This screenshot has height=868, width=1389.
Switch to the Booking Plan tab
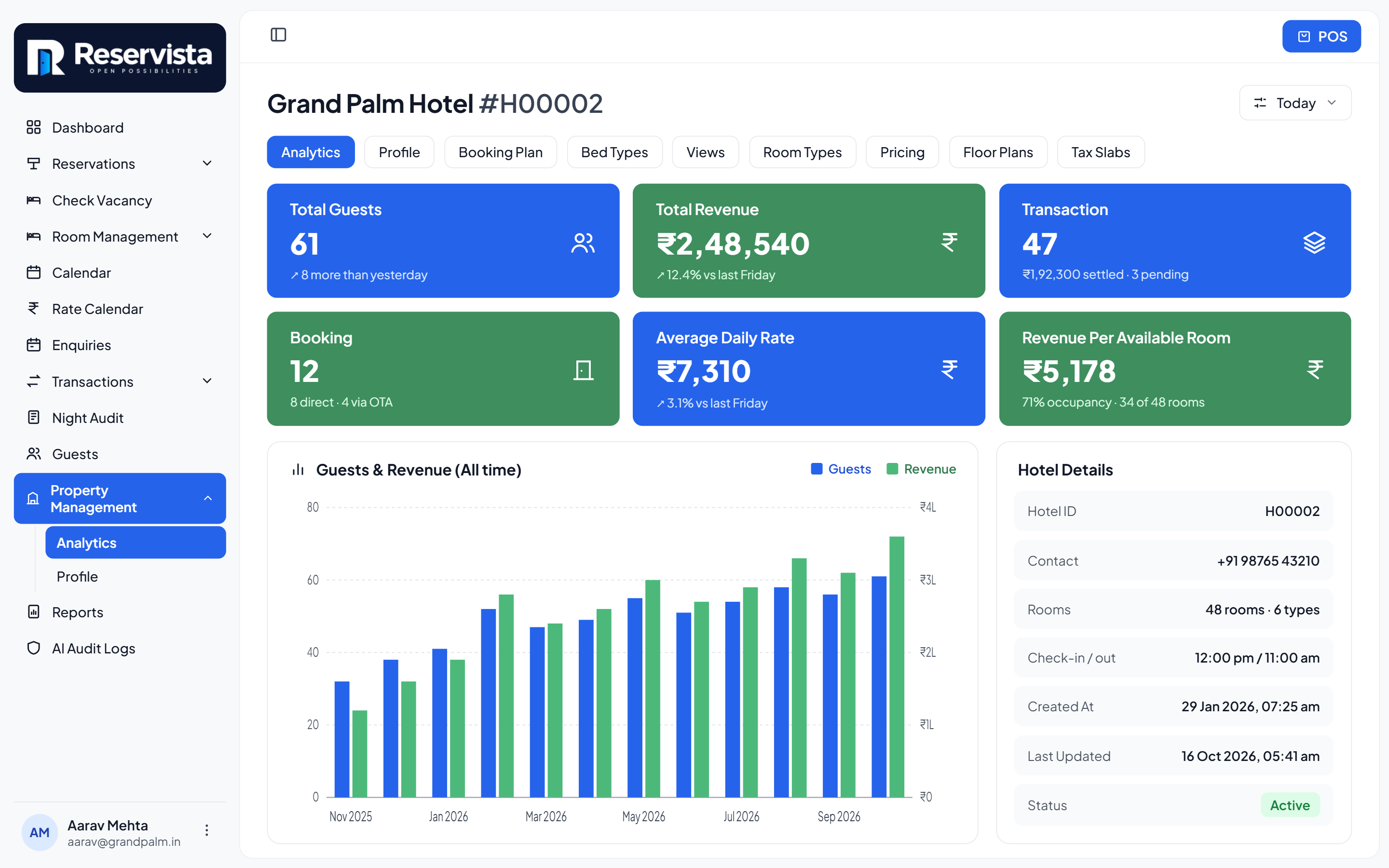click(x=501, y=152)
